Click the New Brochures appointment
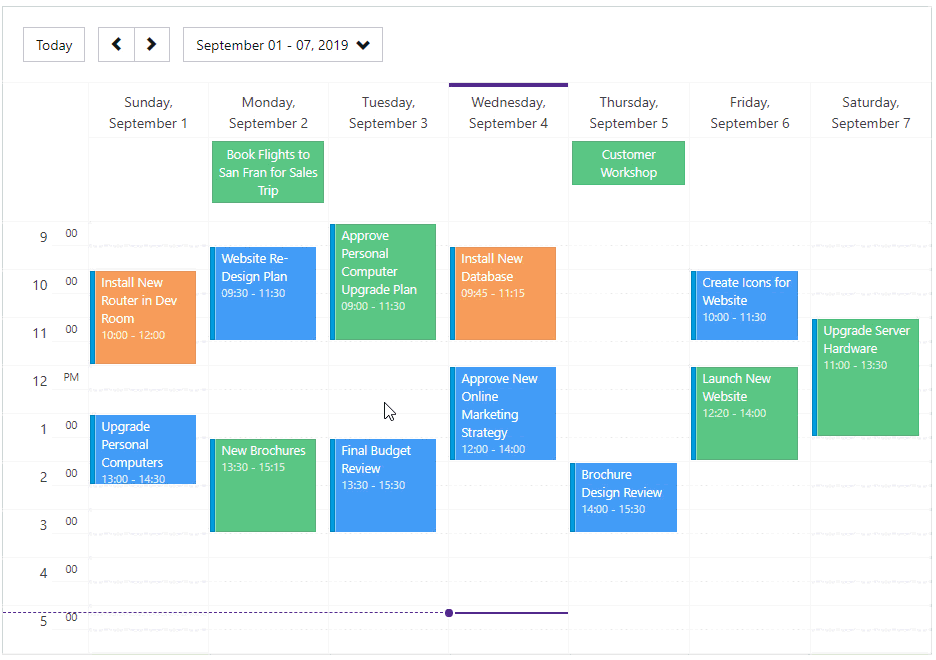 [x=265, y=485]
